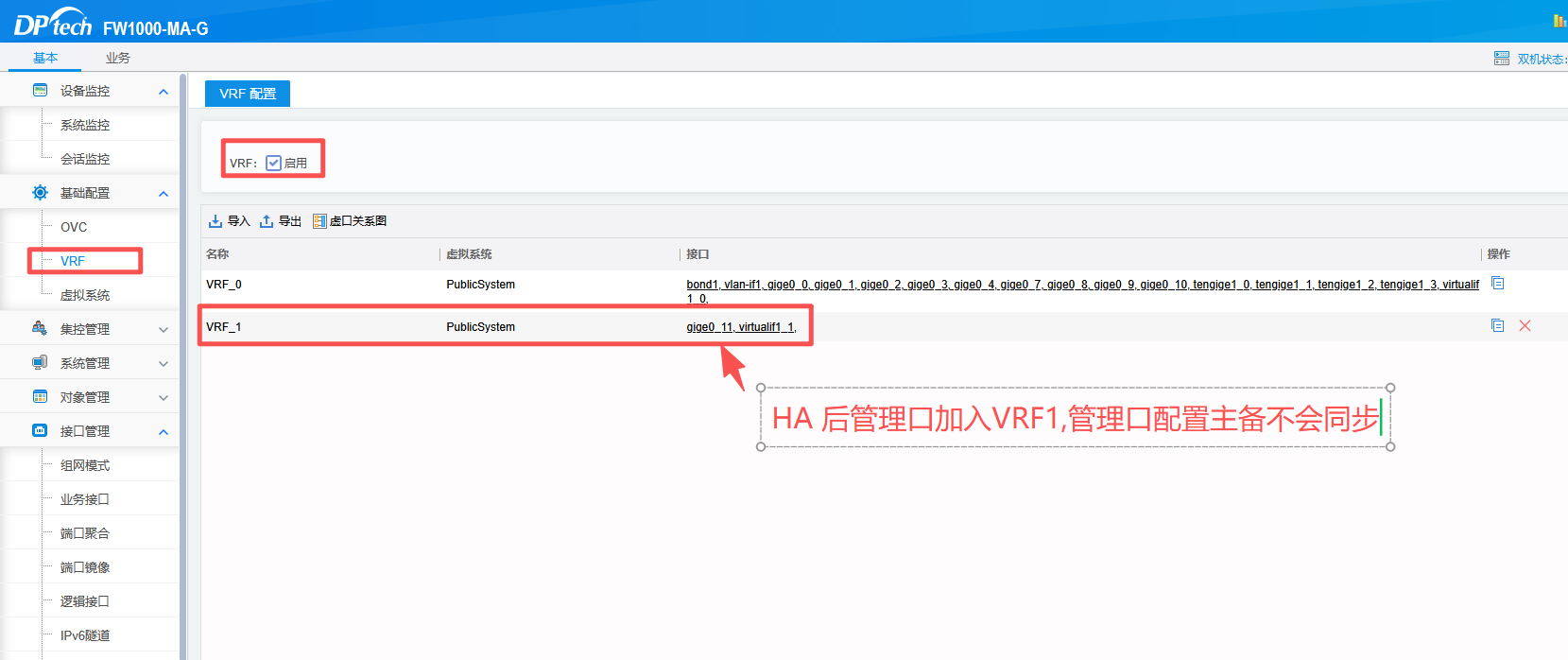The width and height of the screenshot is (1568, 660).
Task: Open 业务接口 in the sidebar
Action: (x=85, y=499)
